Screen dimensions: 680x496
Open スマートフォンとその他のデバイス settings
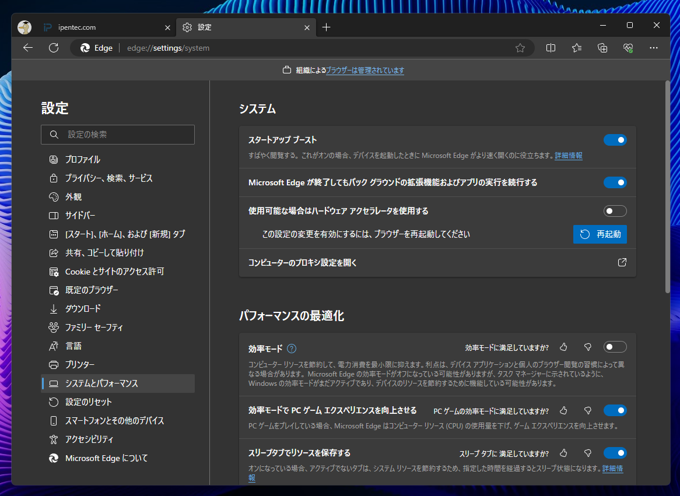click(x=118, y=421)
